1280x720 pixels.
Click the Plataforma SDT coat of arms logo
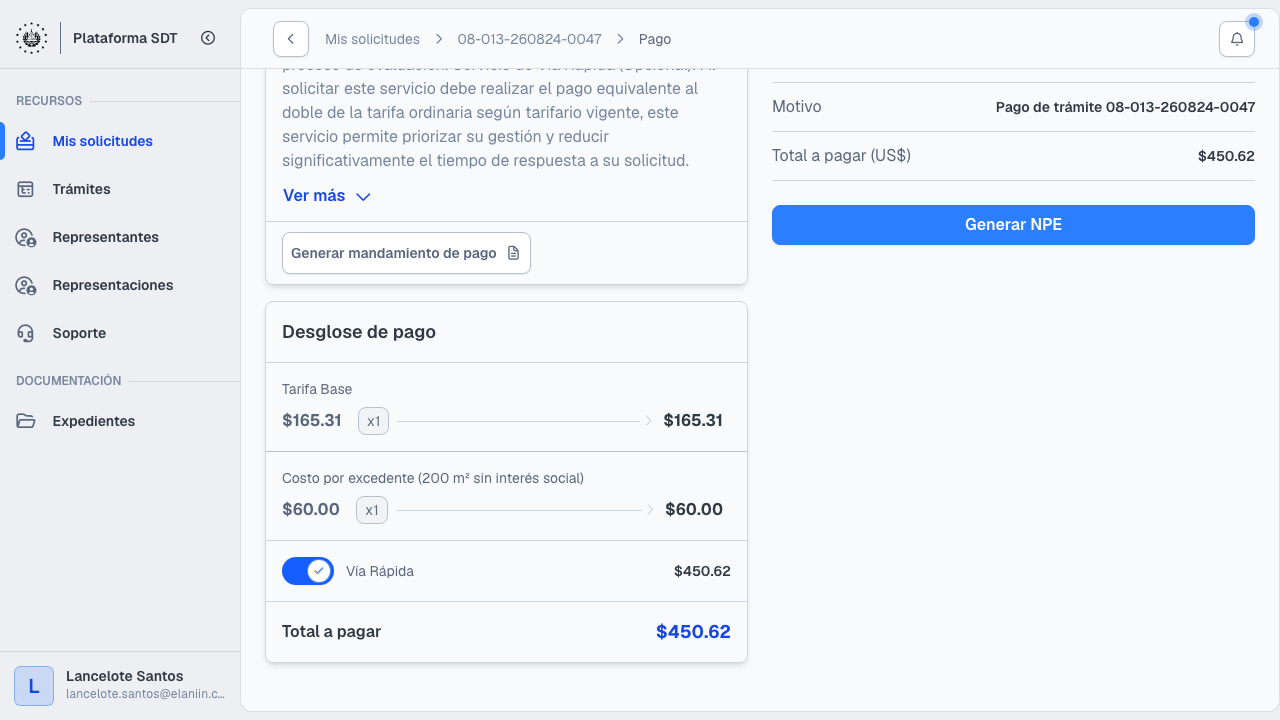(x=31, y=38)
